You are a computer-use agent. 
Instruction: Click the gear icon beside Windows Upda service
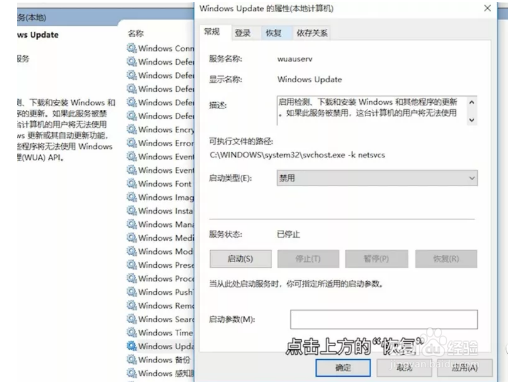(132, 346)
